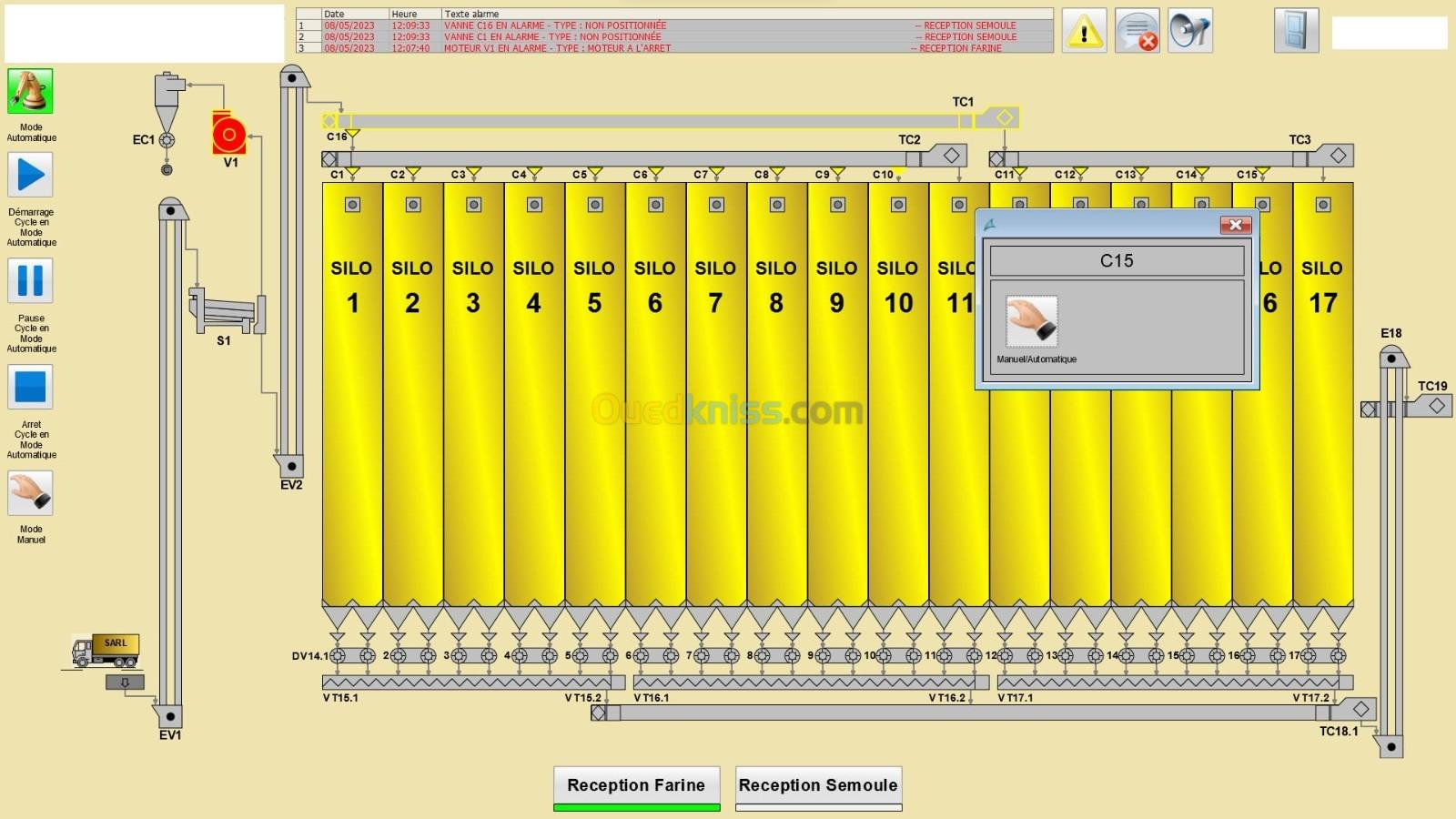
Task: Click the E18 elevator head
Action: click(x=1392, y=357)
